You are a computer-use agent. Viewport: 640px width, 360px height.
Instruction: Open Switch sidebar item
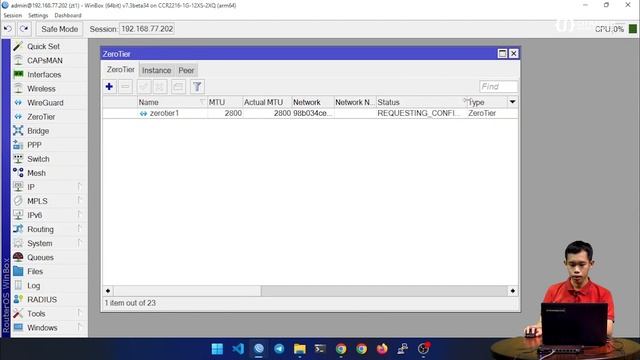click(x=38, y=159)
